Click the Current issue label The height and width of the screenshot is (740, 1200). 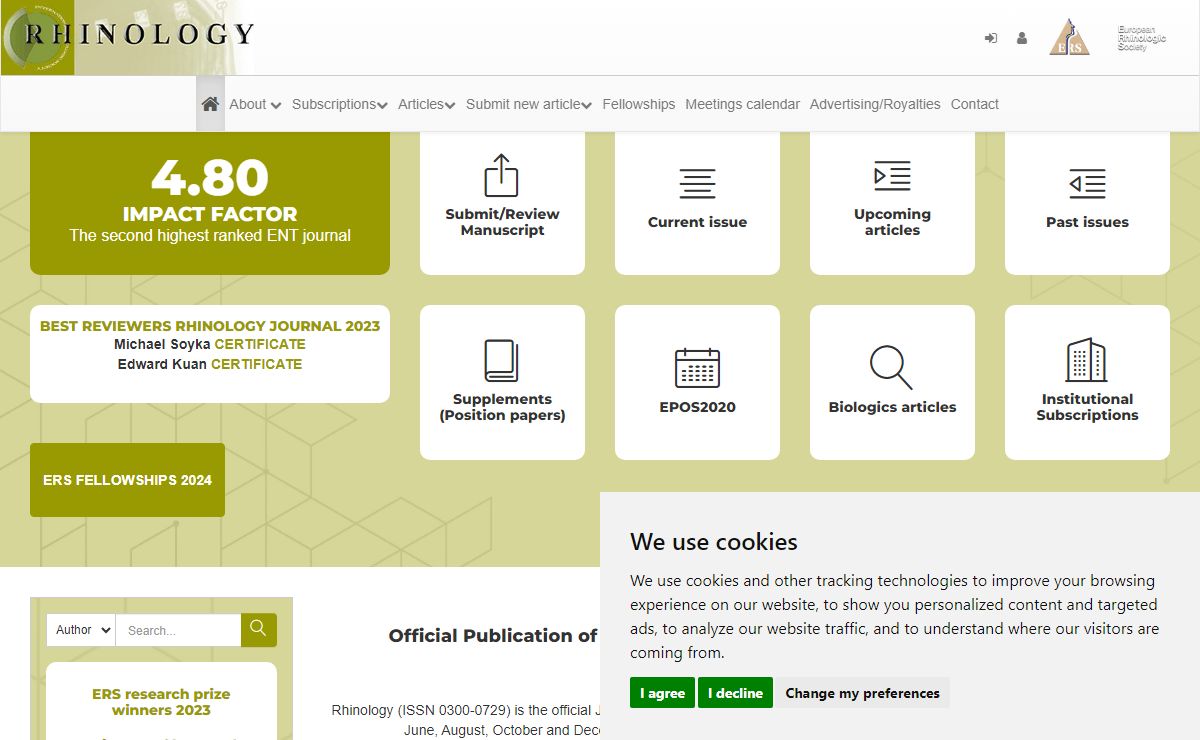697,222
